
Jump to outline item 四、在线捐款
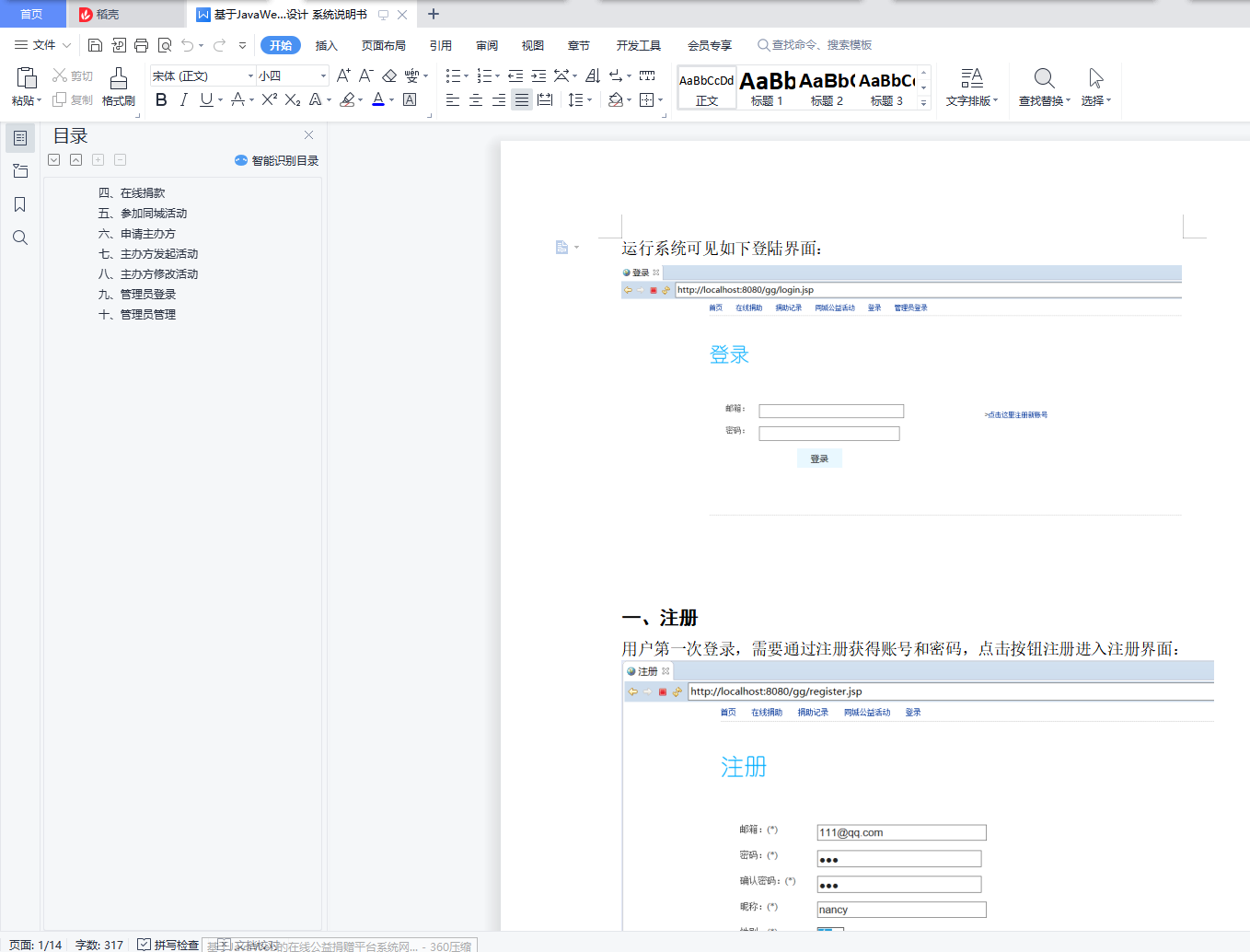[x=132, y=192]
